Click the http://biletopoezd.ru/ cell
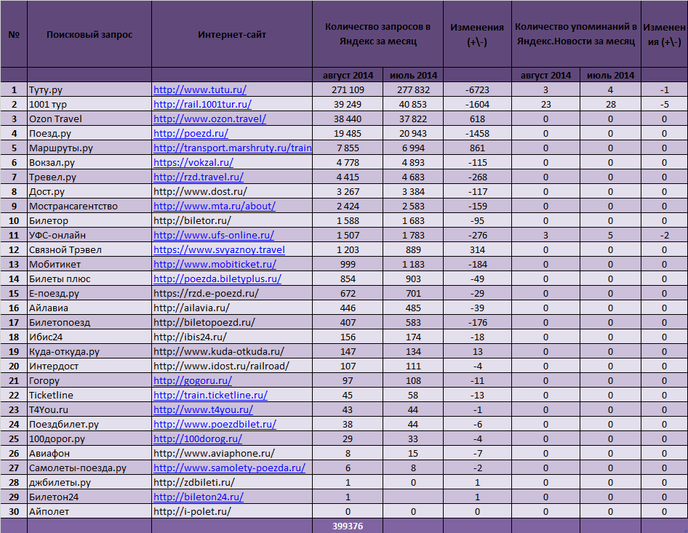Screen dimensions: 688x533 232,322
